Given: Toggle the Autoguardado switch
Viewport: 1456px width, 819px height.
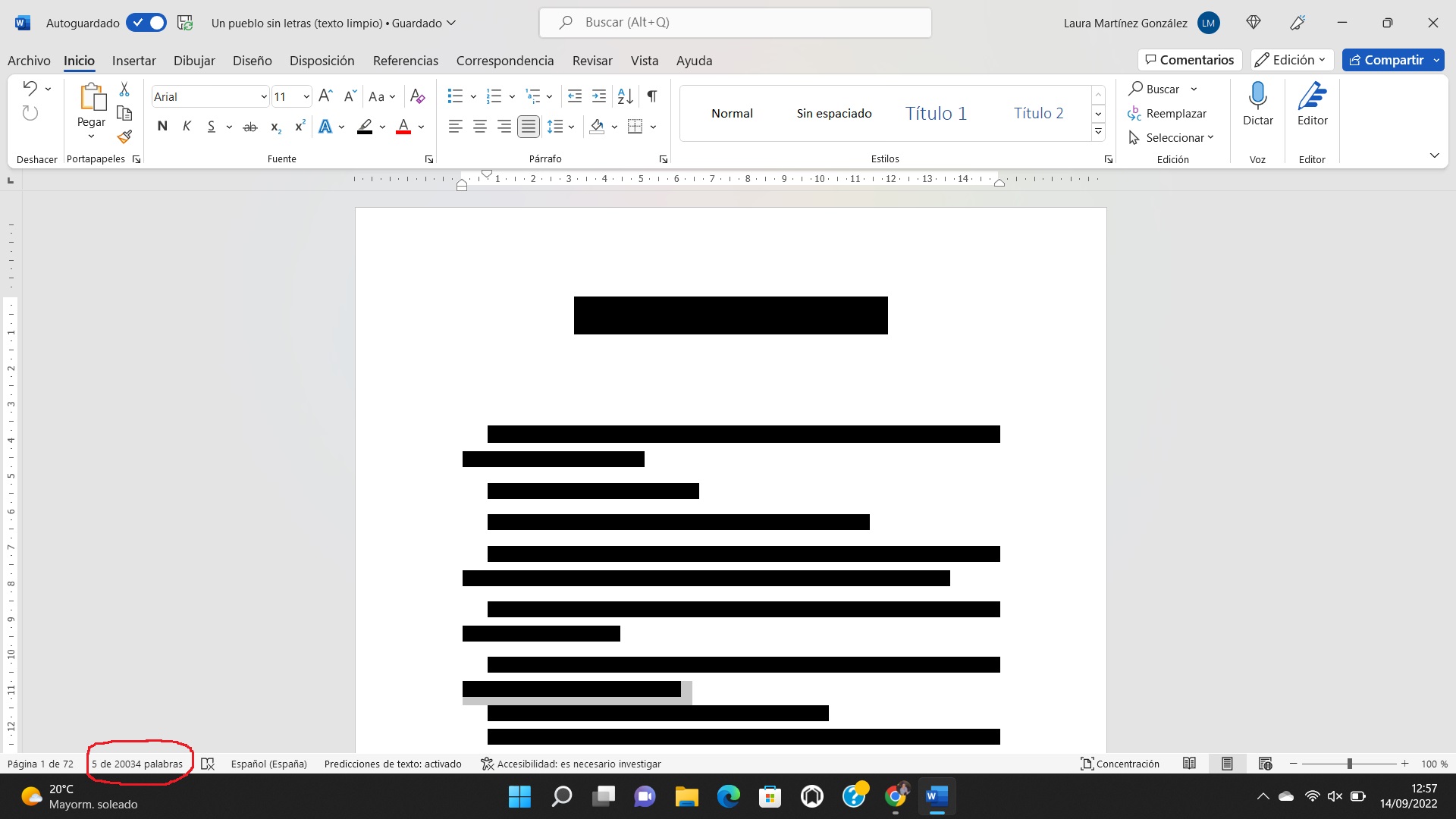Looking at the screenshot, I should pos(146,23).
